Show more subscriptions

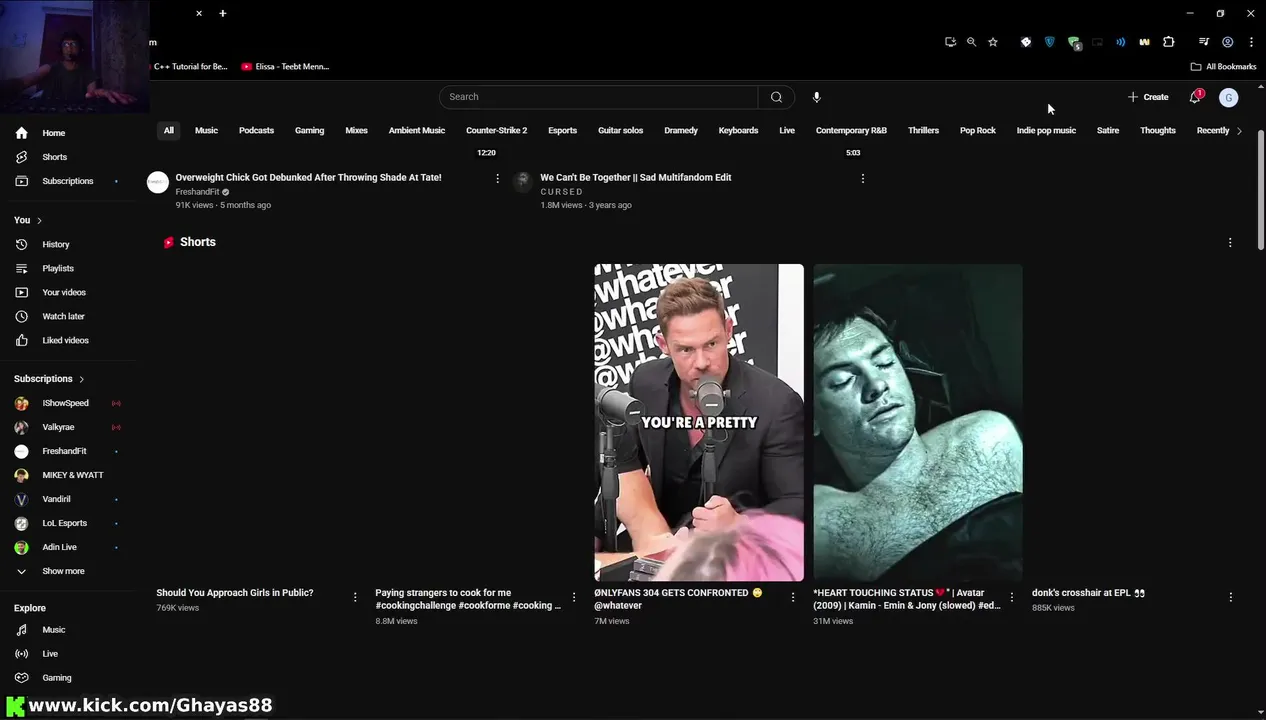coord(63,571)
